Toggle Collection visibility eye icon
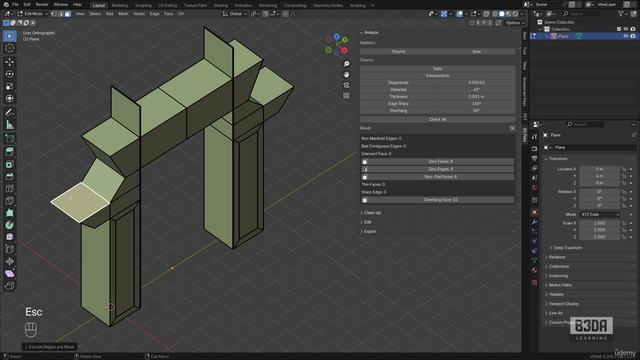Image resolution: width=640 pixels, height=360 pixels. point(626,29)
